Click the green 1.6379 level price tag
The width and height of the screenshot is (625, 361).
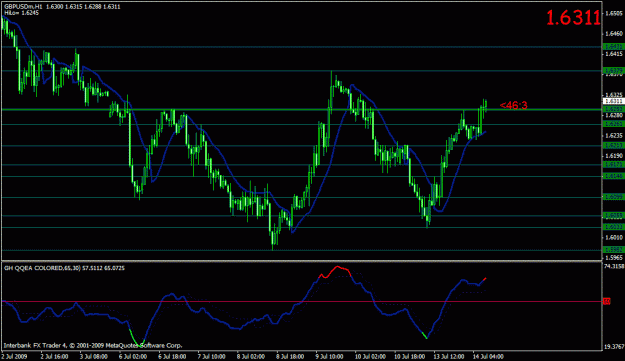(x=614, y=71)
